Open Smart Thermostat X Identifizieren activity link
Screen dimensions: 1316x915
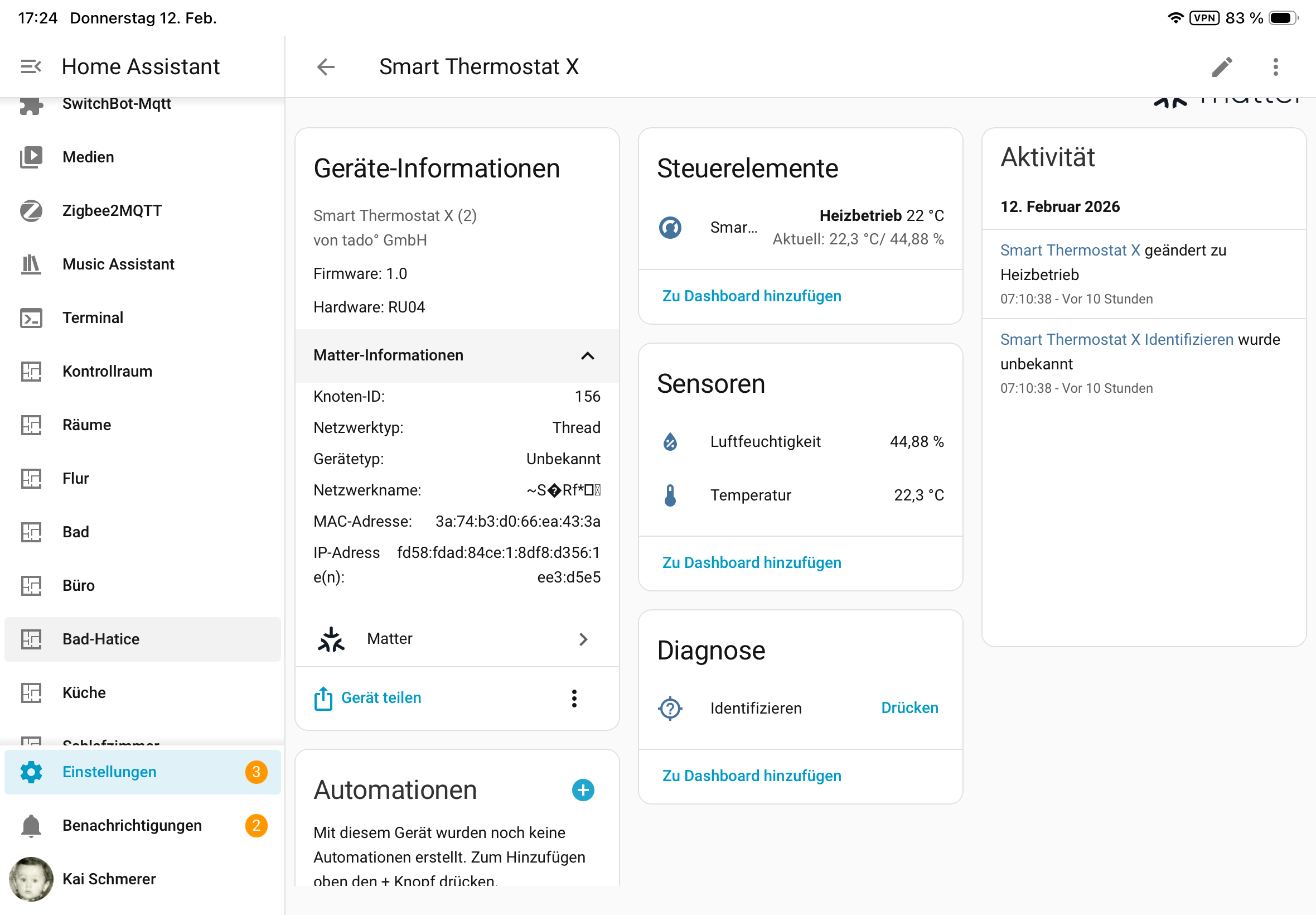[1116, 339]
